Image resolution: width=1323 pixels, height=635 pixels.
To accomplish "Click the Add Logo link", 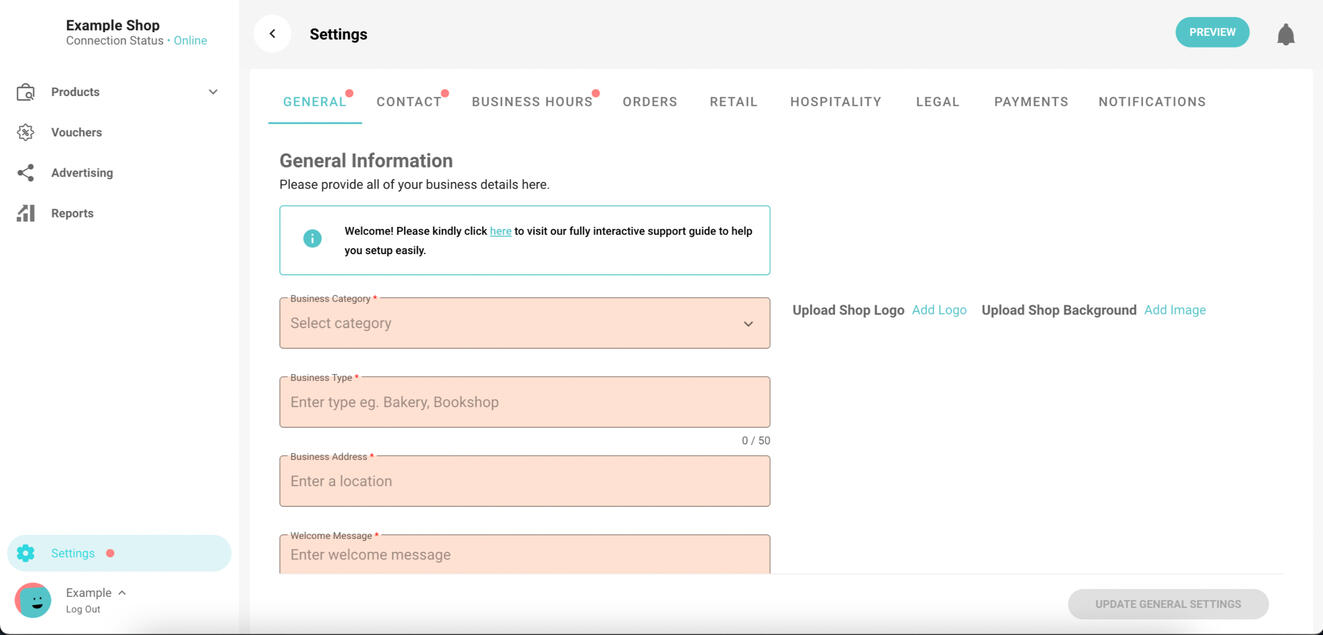I will [939, 310].
